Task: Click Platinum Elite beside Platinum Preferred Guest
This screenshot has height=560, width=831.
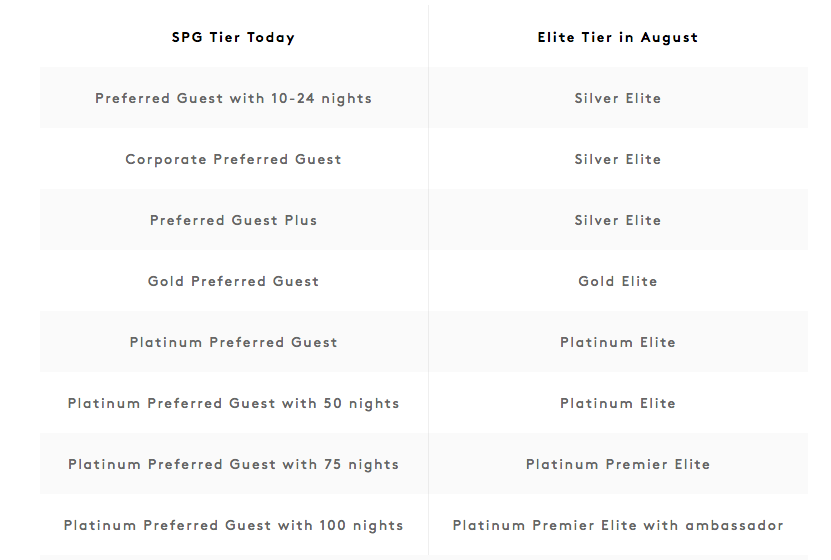Action: click(x=618, y=342)
